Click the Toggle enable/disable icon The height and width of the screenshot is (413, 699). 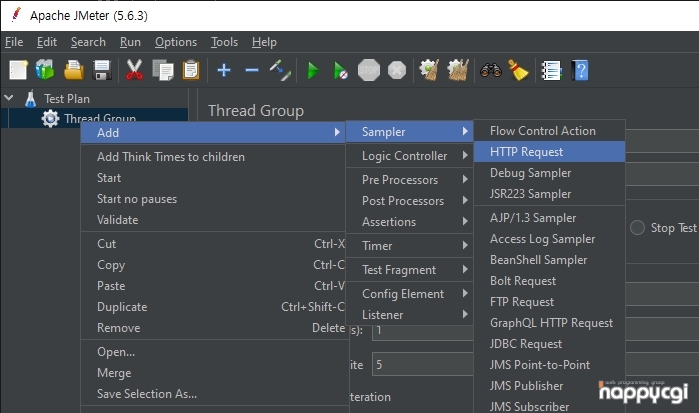(x=280, y=70)
